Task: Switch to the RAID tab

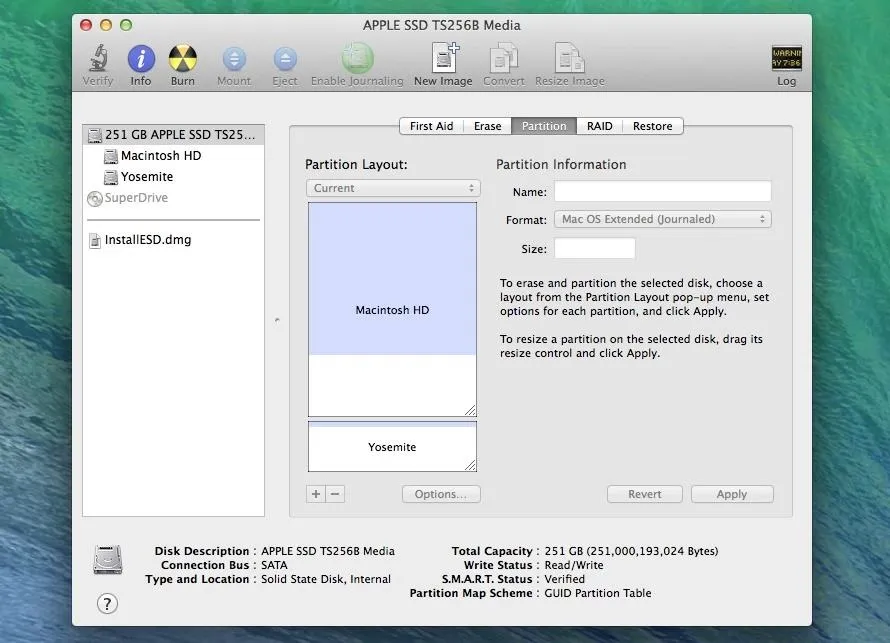Action: click(599, 126)
